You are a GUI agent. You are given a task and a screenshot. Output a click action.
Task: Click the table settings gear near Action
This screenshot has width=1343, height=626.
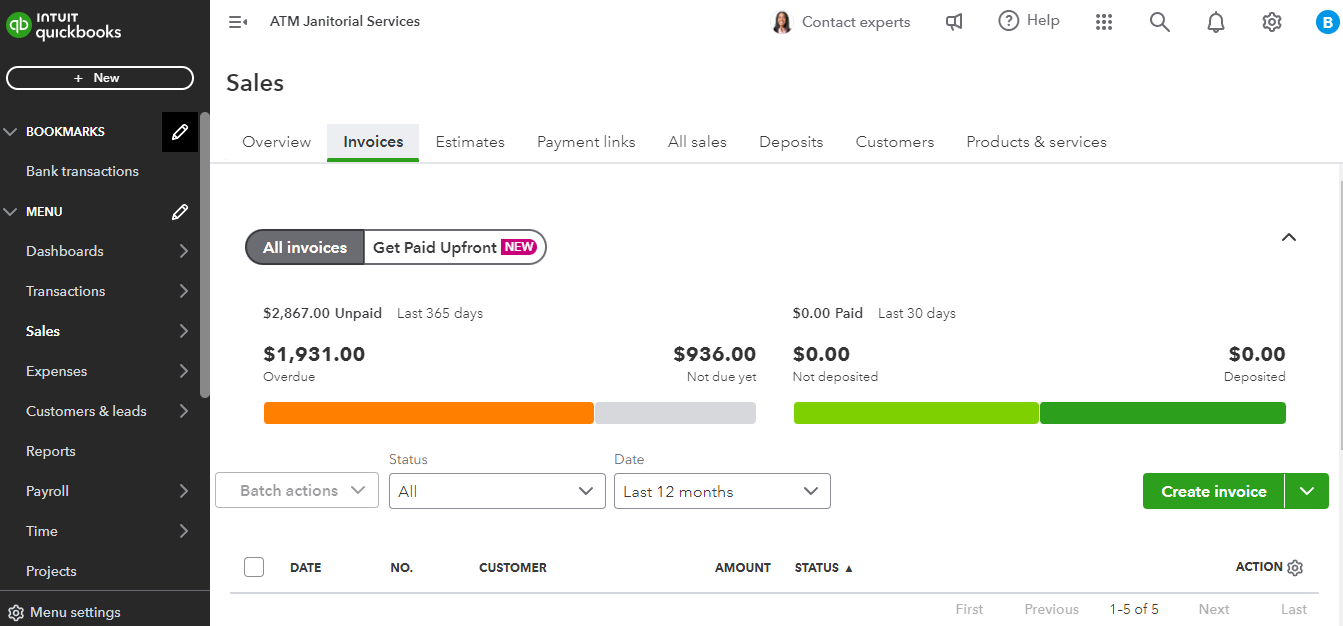point(1295,568)
